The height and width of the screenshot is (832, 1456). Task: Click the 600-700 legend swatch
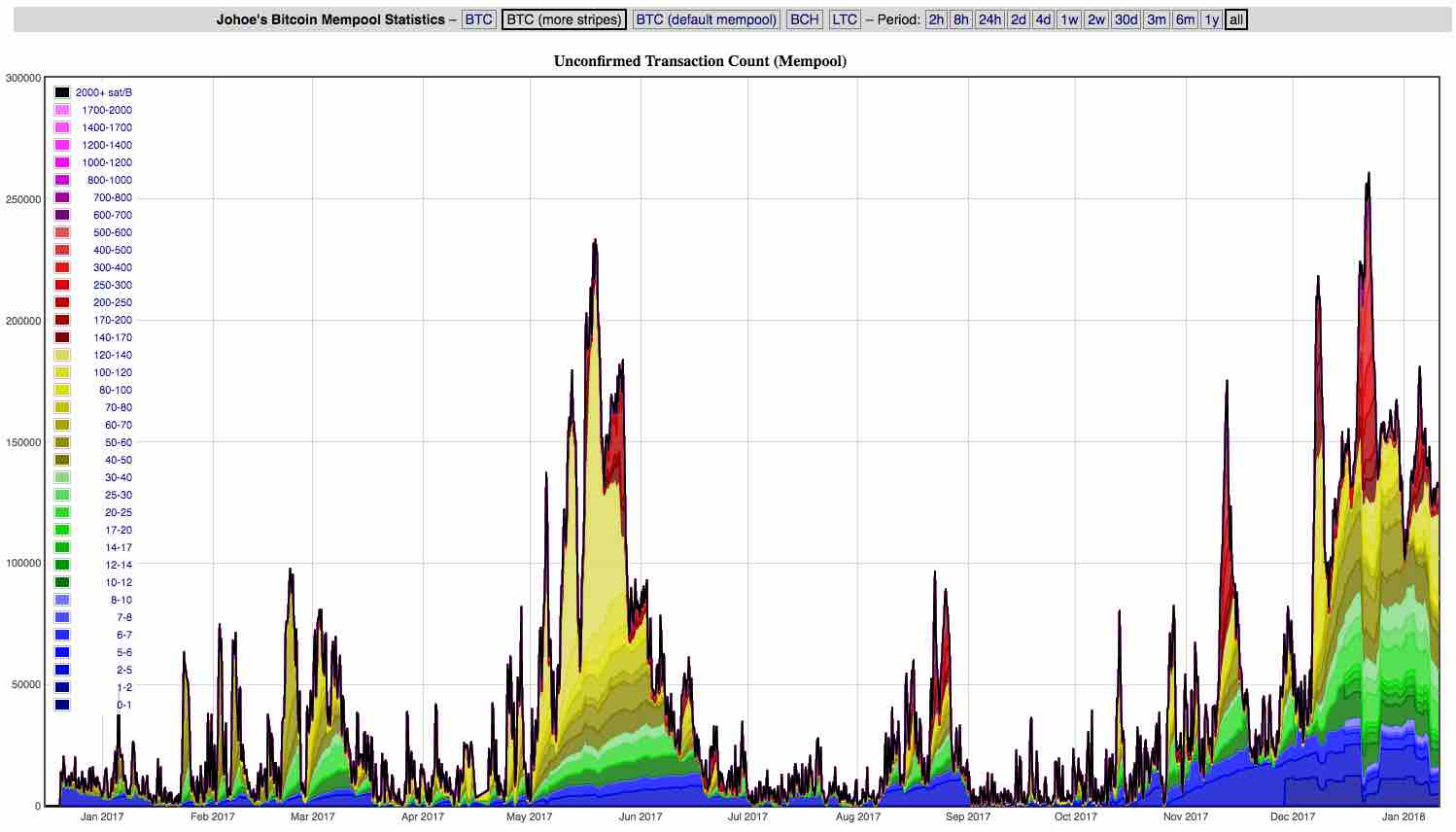[62, 215]
